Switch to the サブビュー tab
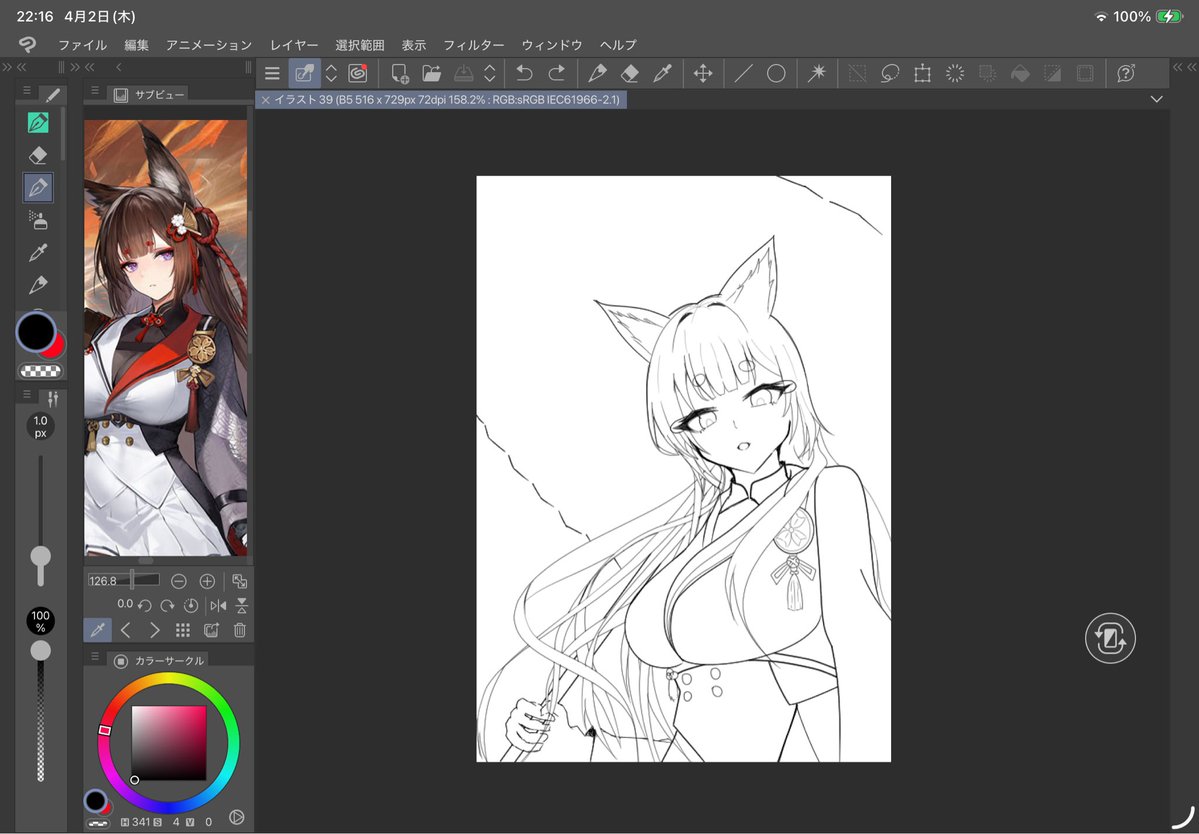The height and width of the screenshot is (834, 1199). 149,94
